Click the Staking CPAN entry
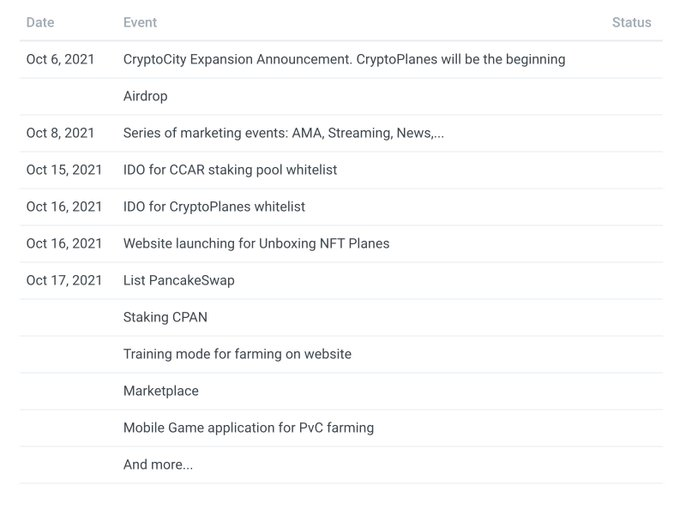This screenshot has height=527, width=680. tap(165, 317)
